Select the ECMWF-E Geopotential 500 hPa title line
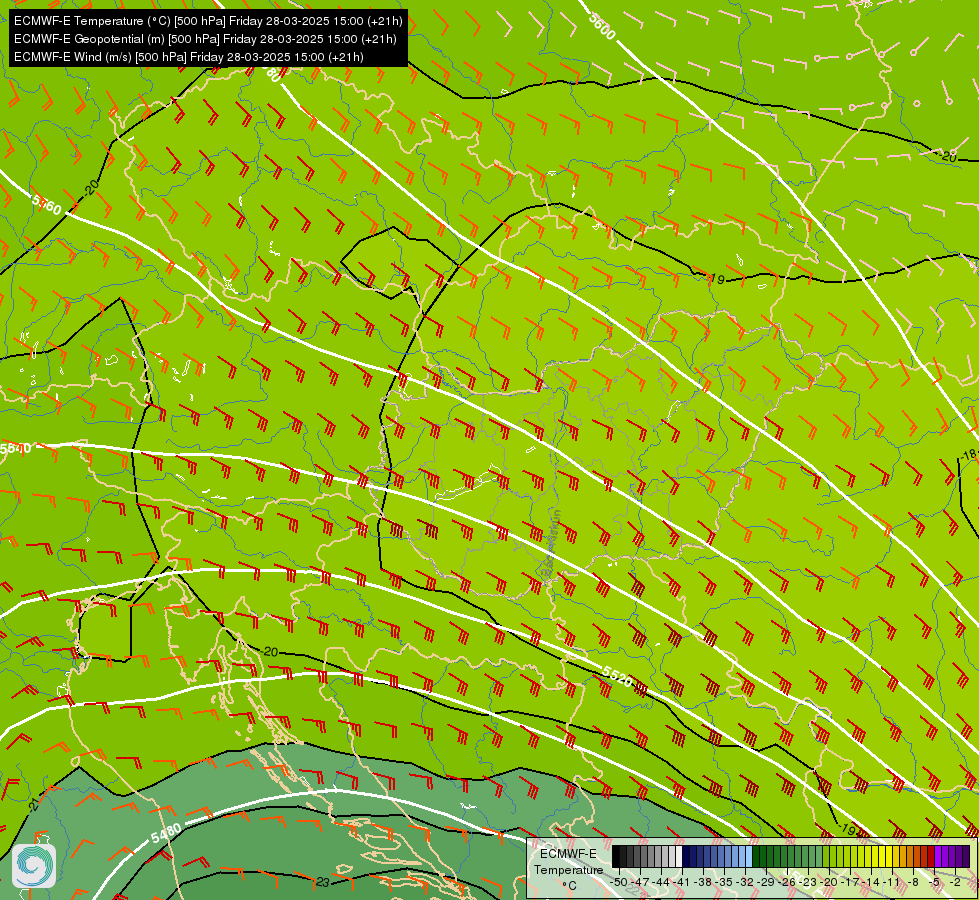The width and height of the screenshot is (979, 900). click(x=205, y=39)
